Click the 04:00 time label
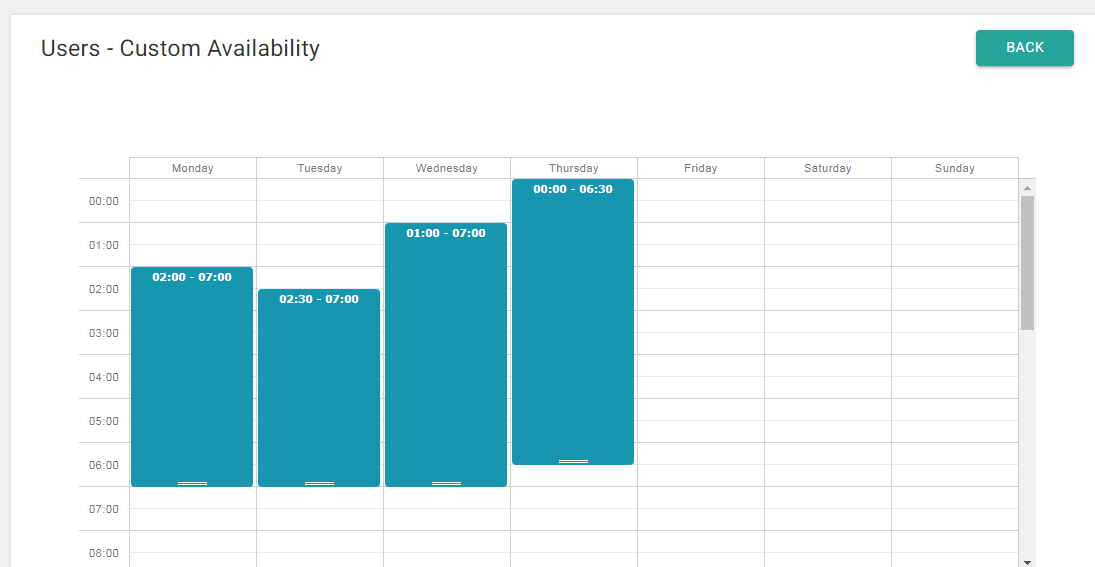 104,377
